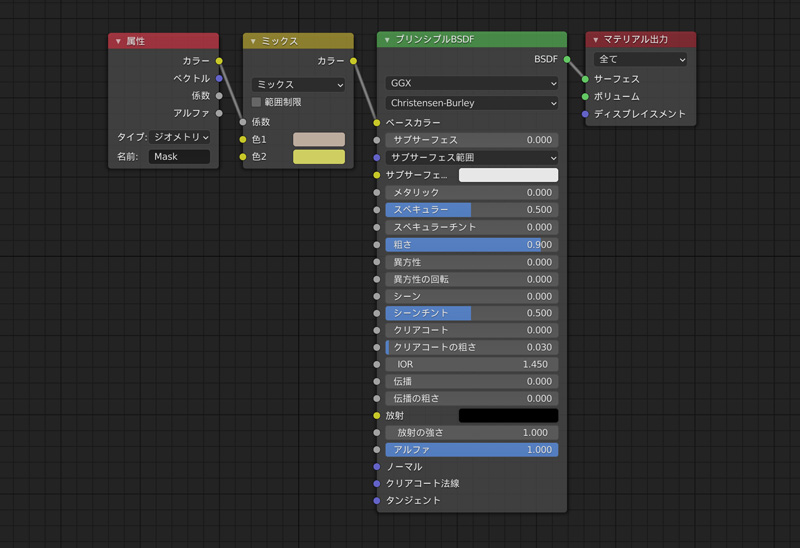
Task: Click the ディスプレイスメント input socket
Action: point(585,114)
